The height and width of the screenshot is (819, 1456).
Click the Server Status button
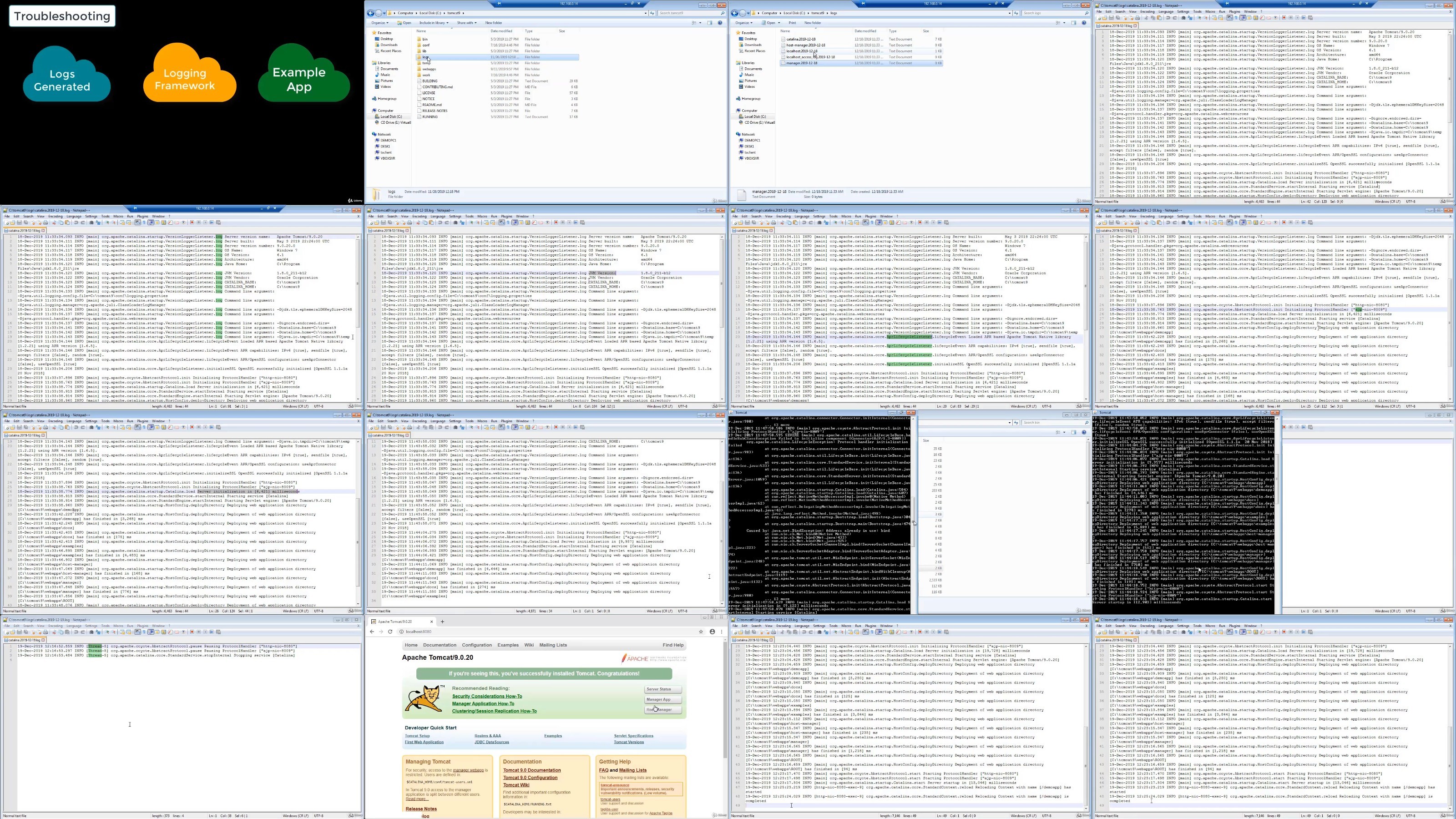(662, 689)
